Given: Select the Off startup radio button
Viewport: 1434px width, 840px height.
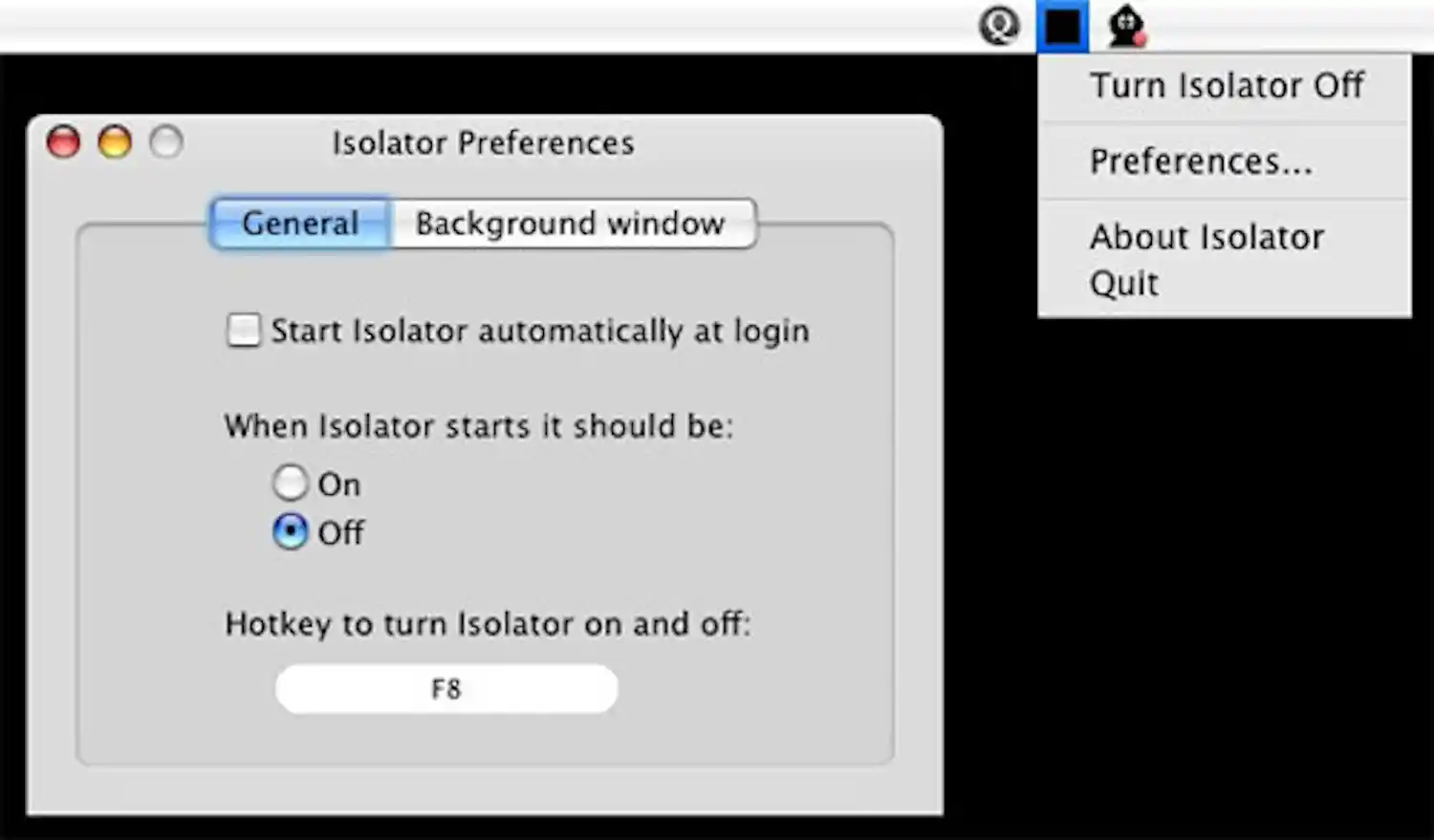Looking at the screenshot, I should [x=291, y=532].
